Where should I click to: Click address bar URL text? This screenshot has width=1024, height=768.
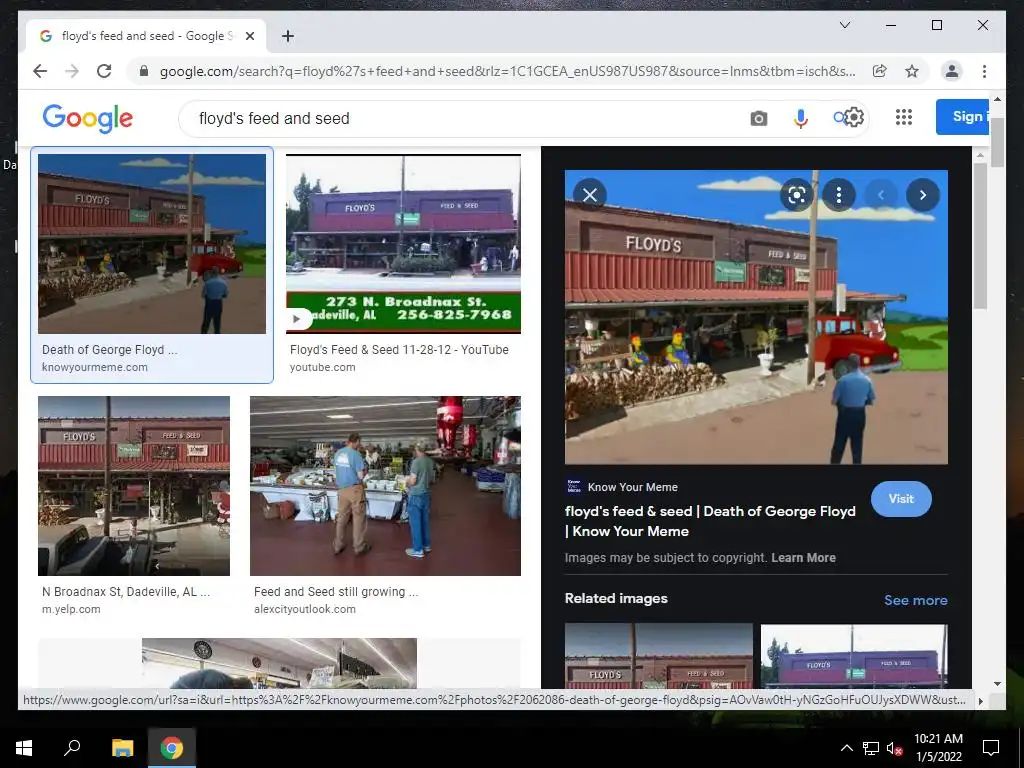coord(507,71)
